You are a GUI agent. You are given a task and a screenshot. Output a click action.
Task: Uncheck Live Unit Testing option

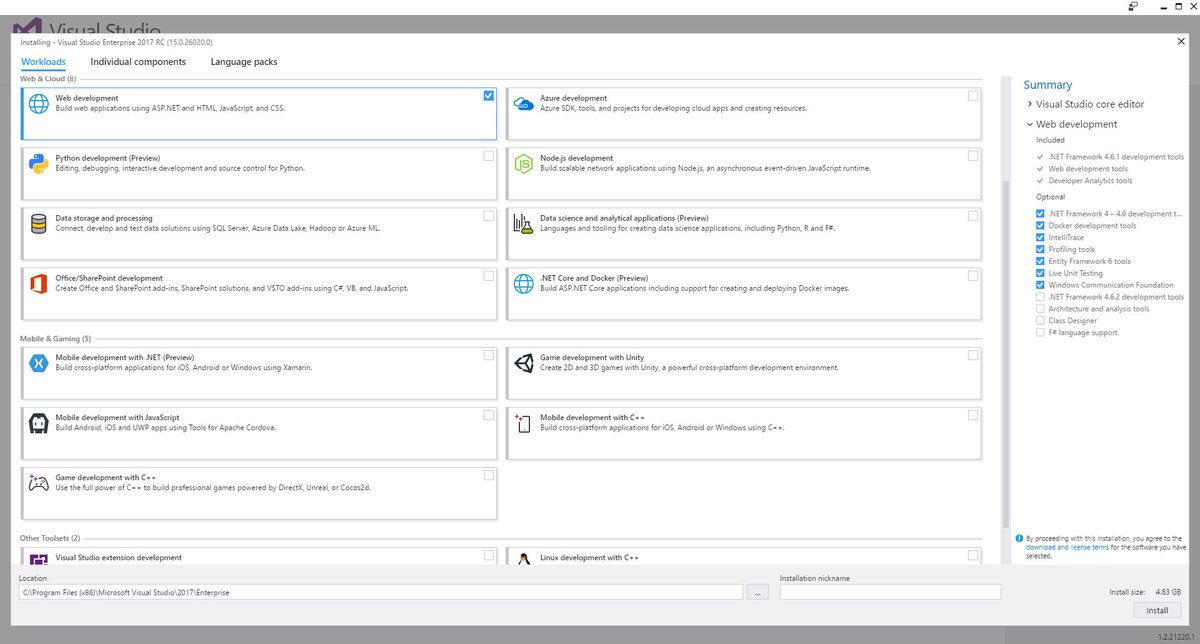click(1041, 273)
